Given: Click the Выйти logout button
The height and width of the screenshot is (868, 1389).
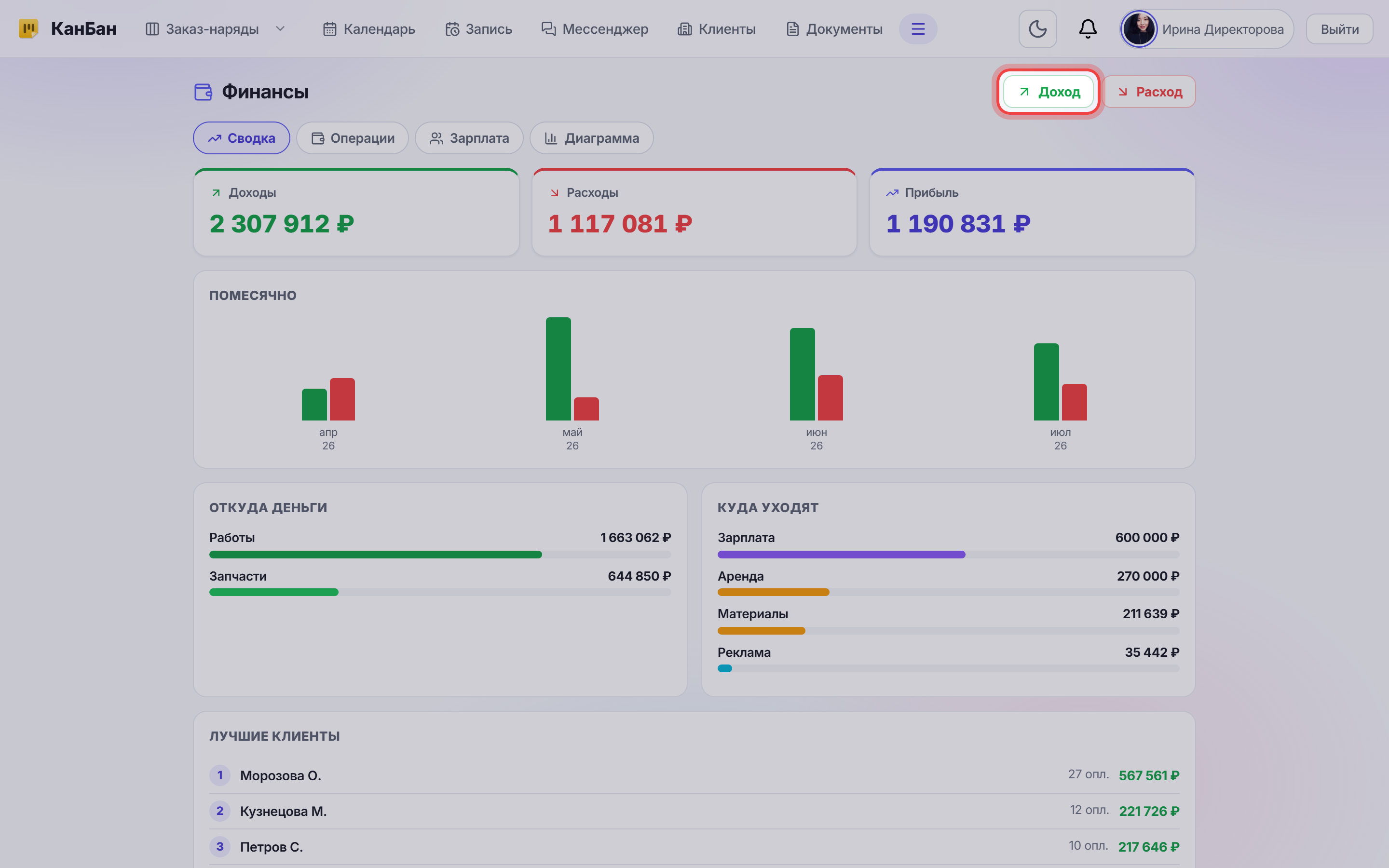Looking at the screenshot, I should coord(1339,29).
